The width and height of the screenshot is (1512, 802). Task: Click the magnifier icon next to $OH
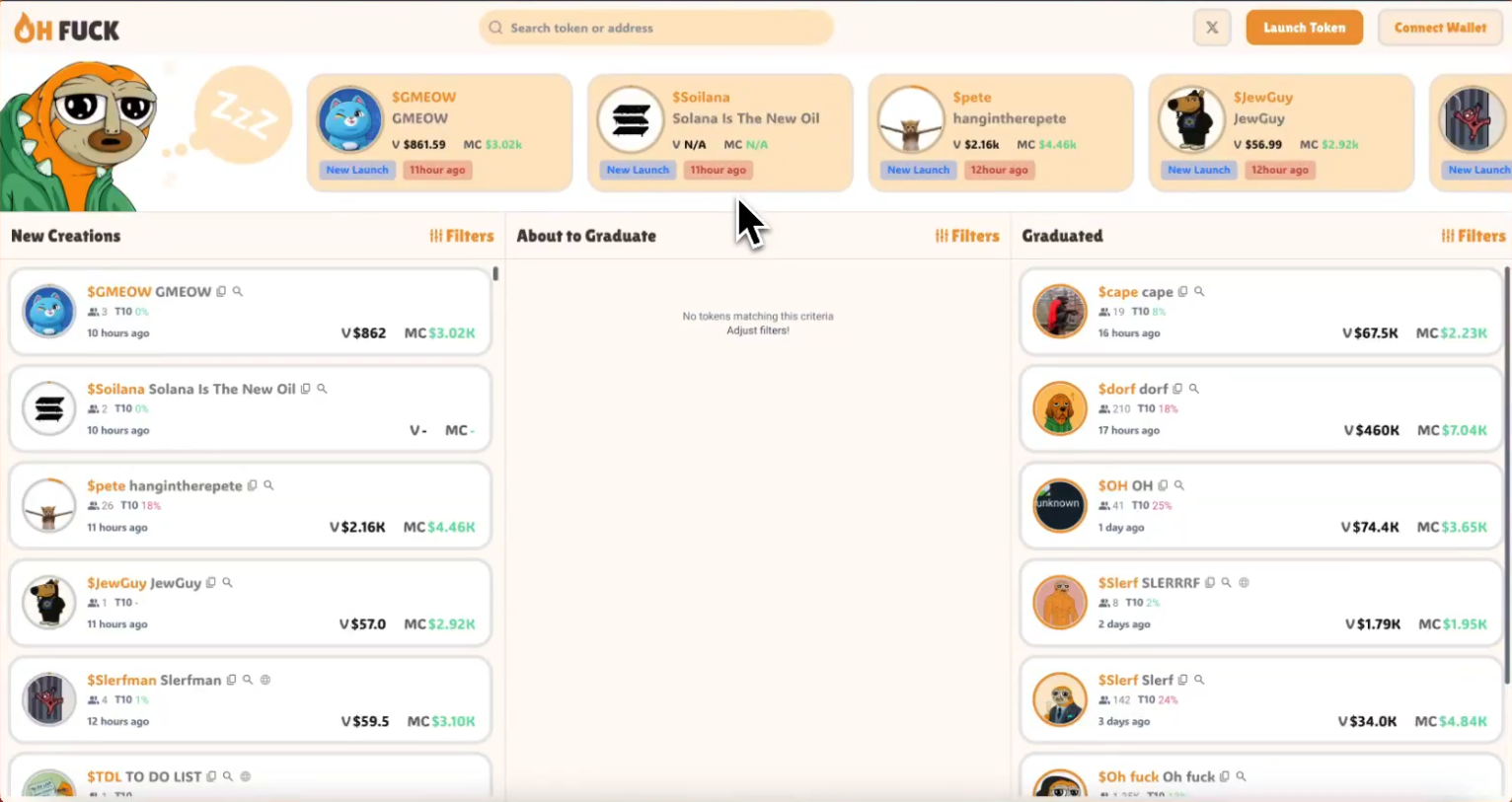tap(1179, 485)
